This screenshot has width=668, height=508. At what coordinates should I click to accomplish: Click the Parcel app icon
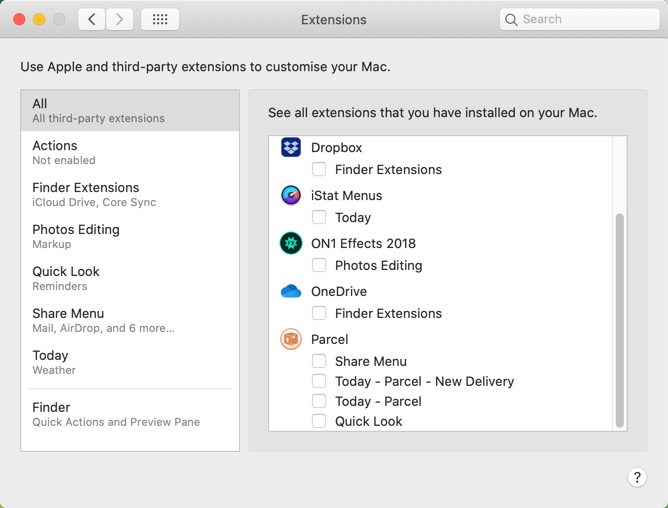point(291,339)
